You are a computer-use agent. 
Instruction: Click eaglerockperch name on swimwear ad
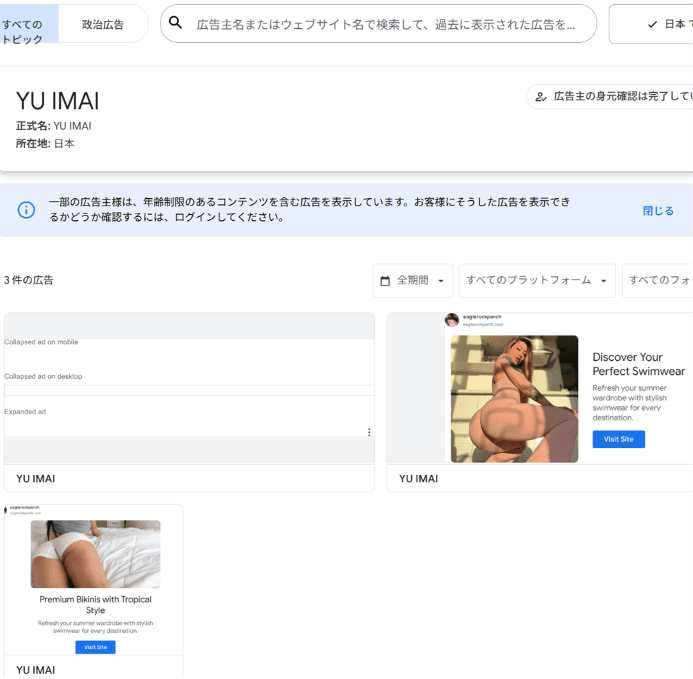(482, 317)
